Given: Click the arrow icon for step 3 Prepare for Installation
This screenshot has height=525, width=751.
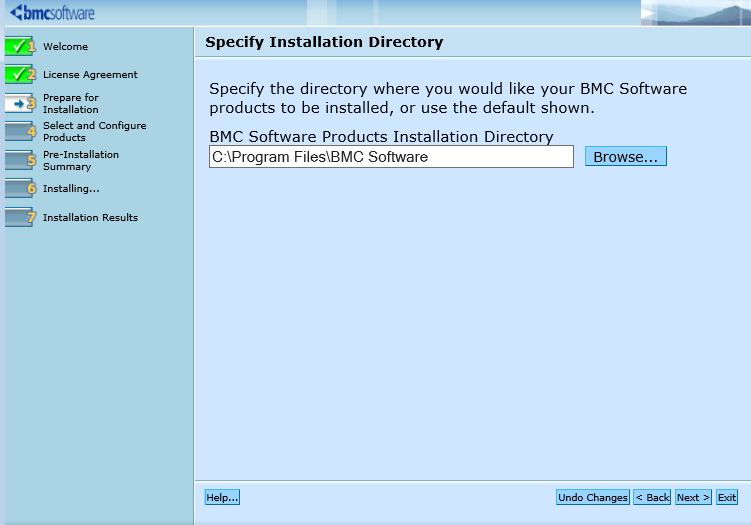Looking at the screenshot, I should 20,103.
